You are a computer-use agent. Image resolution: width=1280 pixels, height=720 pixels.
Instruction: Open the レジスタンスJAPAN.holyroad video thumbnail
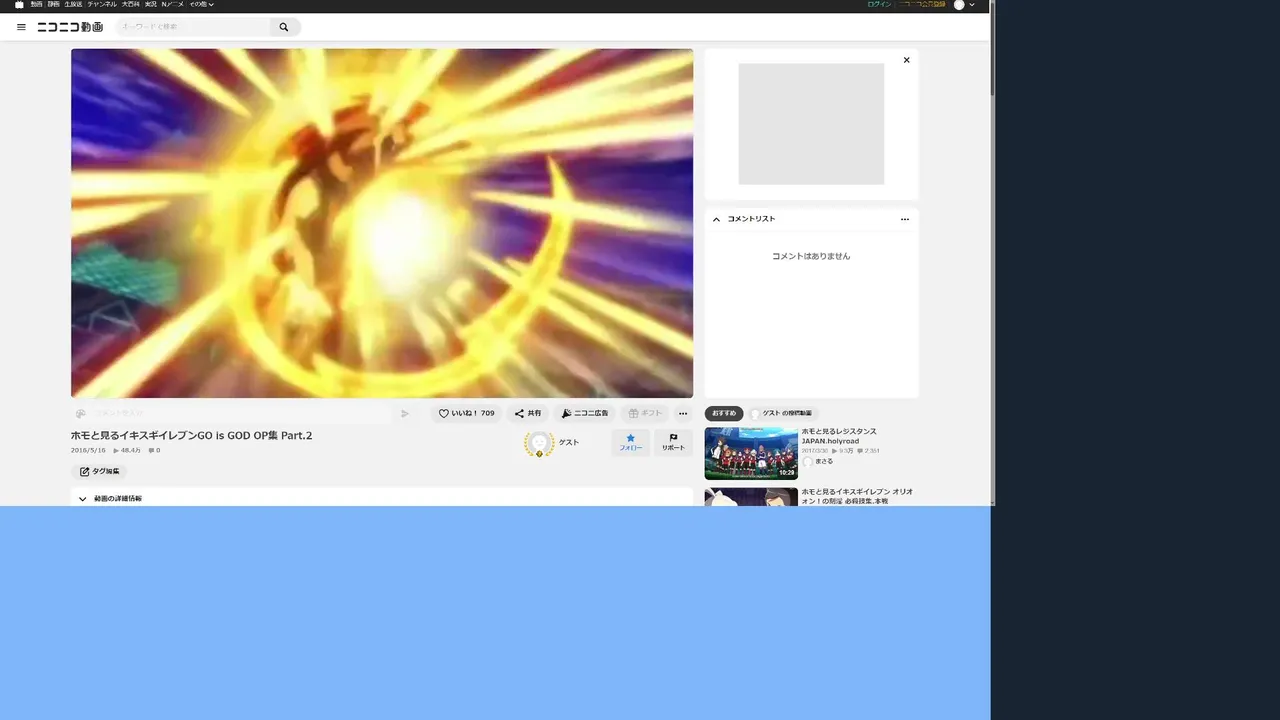[751, 453]
